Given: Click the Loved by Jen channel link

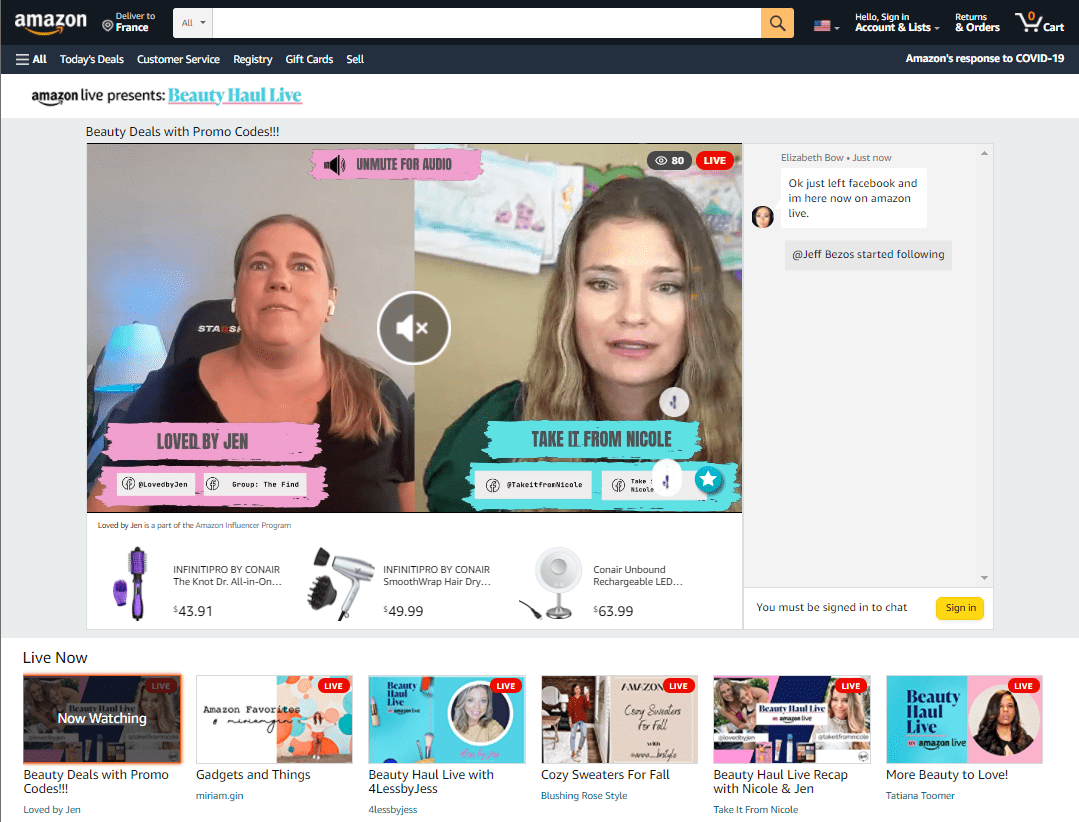Looking at the screenshot, I should (x=52, y=810).
